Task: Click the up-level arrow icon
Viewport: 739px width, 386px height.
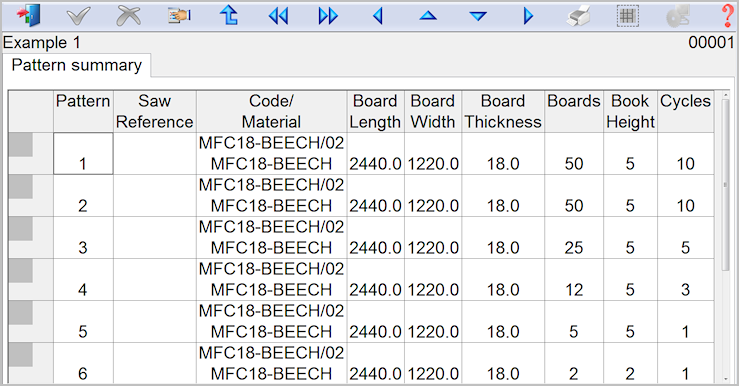Action: tap(229, 16)
